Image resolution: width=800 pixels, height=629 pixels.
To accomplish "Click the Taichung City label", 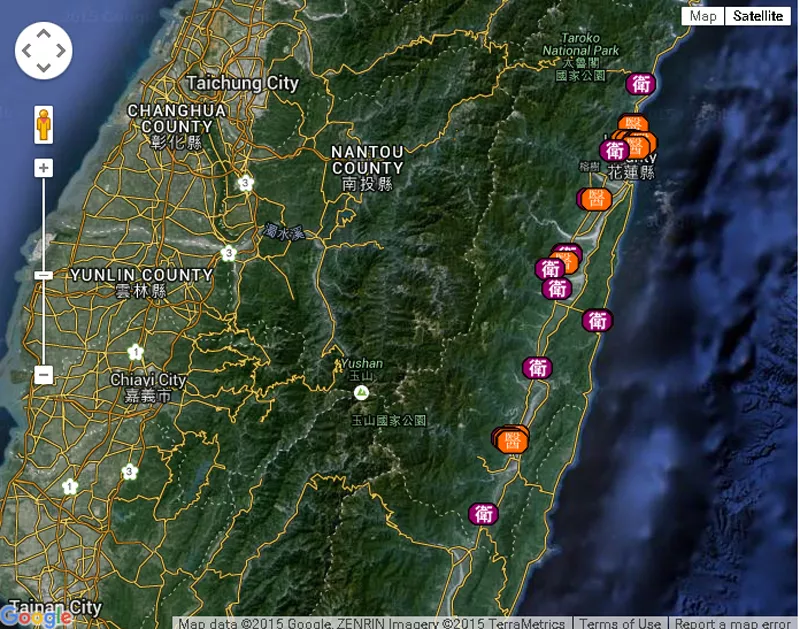I will (242, 83).
